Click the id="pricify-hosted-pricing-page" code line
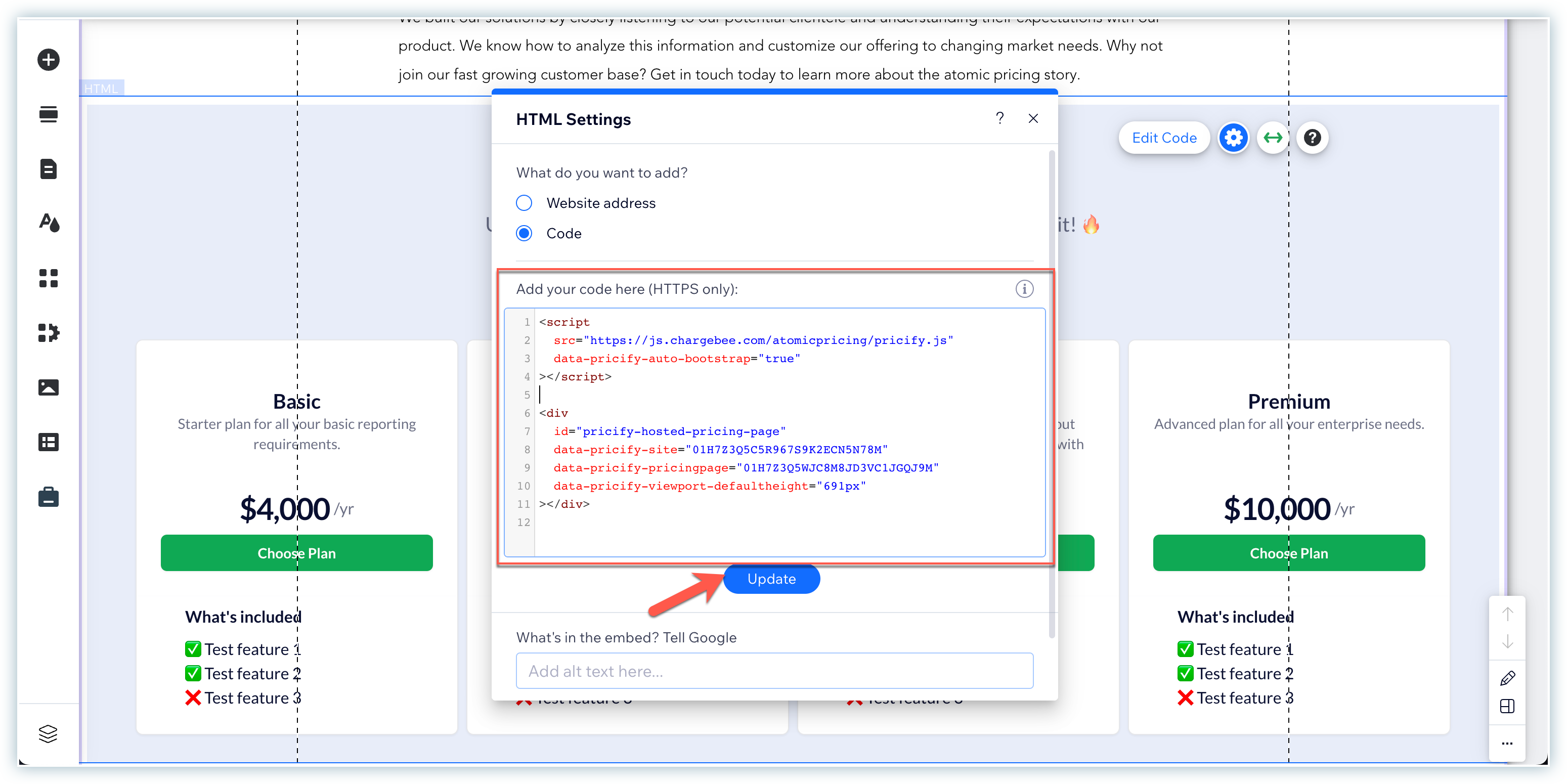Screen dimensions: 1567x784 click(669, 431)
